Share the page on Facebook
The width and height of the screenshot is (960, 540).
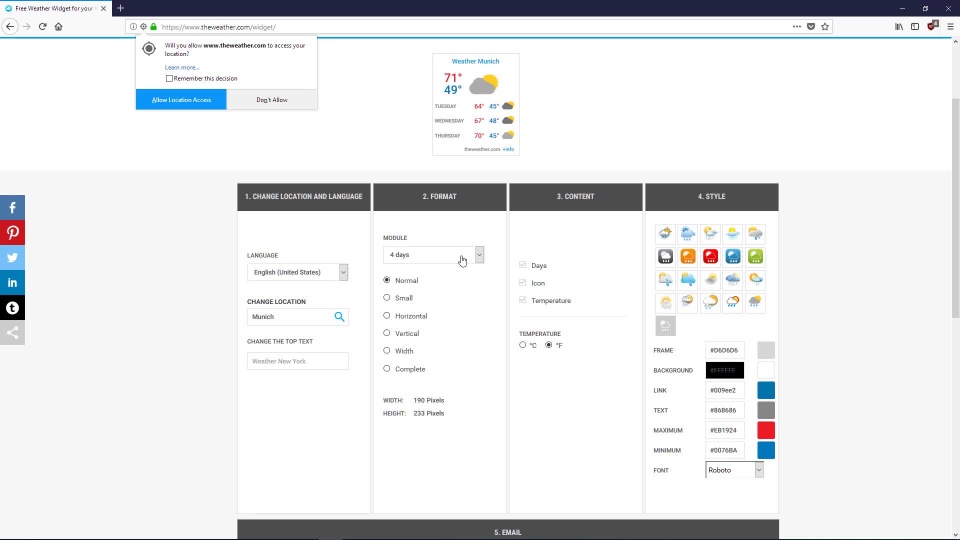pos(12,208)
